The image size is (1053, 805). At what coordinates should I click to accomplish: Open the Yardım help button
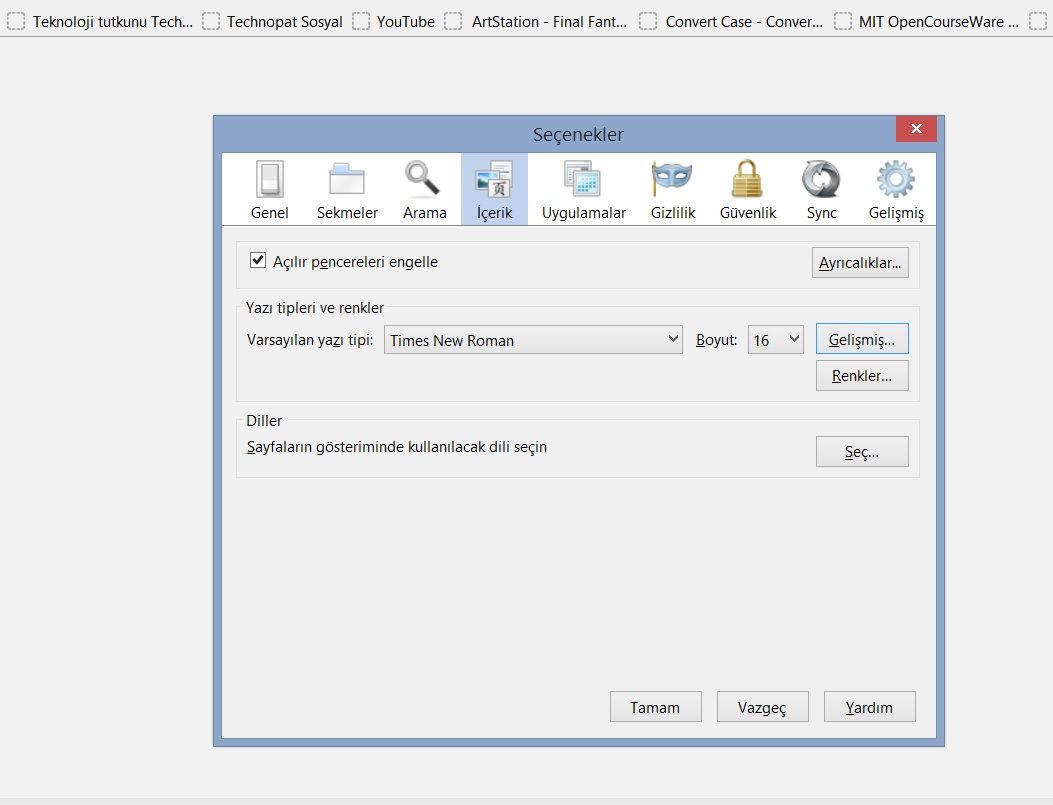click(x=870, y=707)
